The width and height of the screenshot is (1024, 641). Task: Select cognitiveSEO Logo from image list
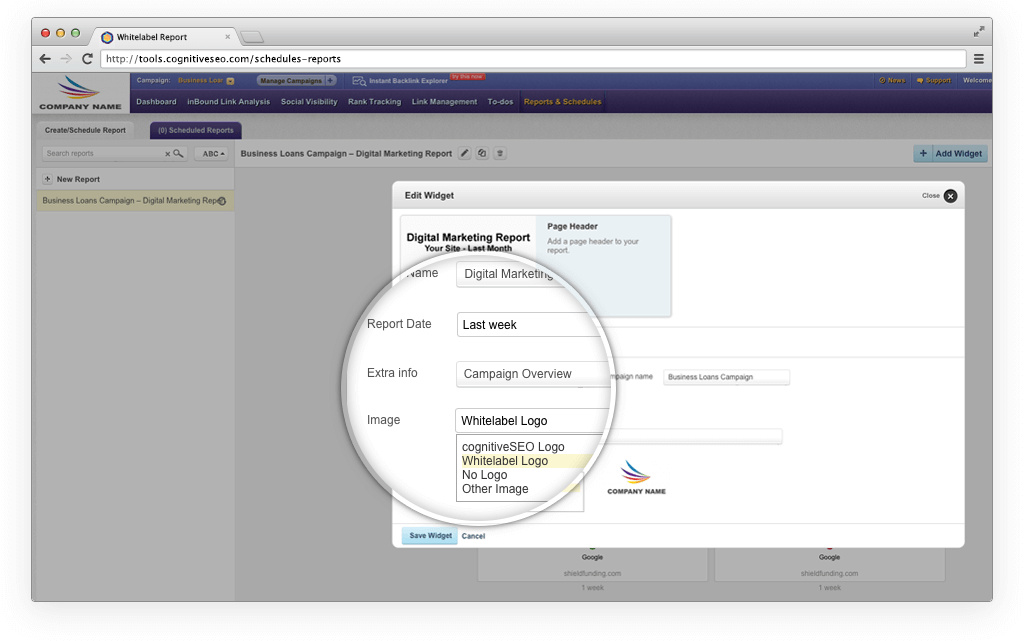point(513,447)
